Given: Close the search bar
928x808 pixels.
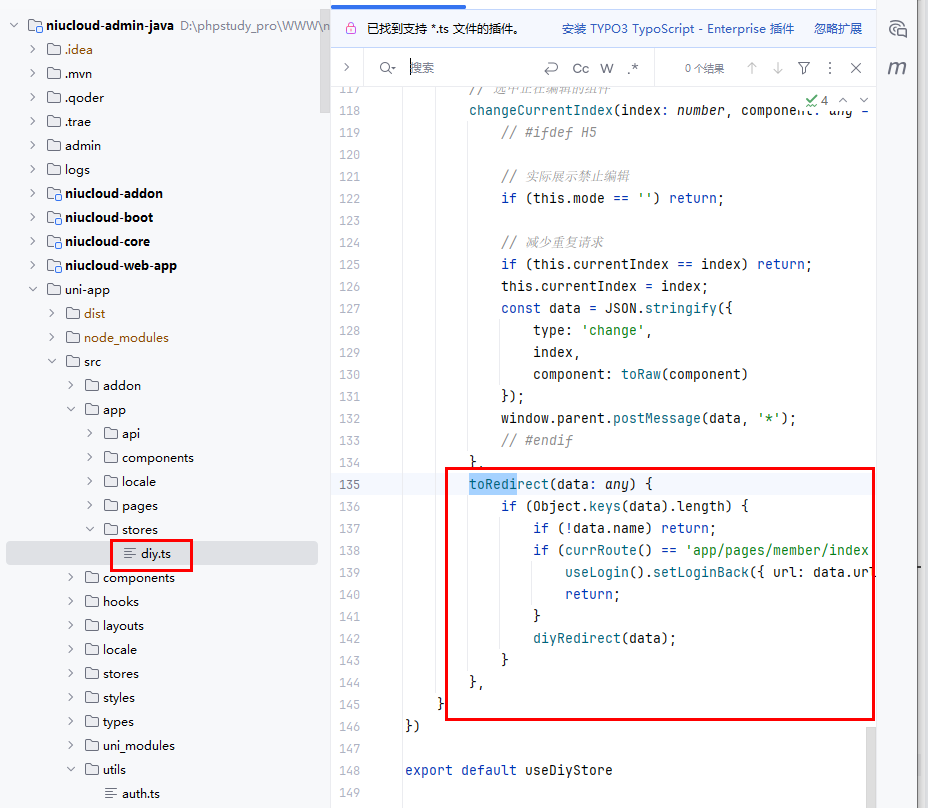Looking at the screenshot, I should pos(856,68).
